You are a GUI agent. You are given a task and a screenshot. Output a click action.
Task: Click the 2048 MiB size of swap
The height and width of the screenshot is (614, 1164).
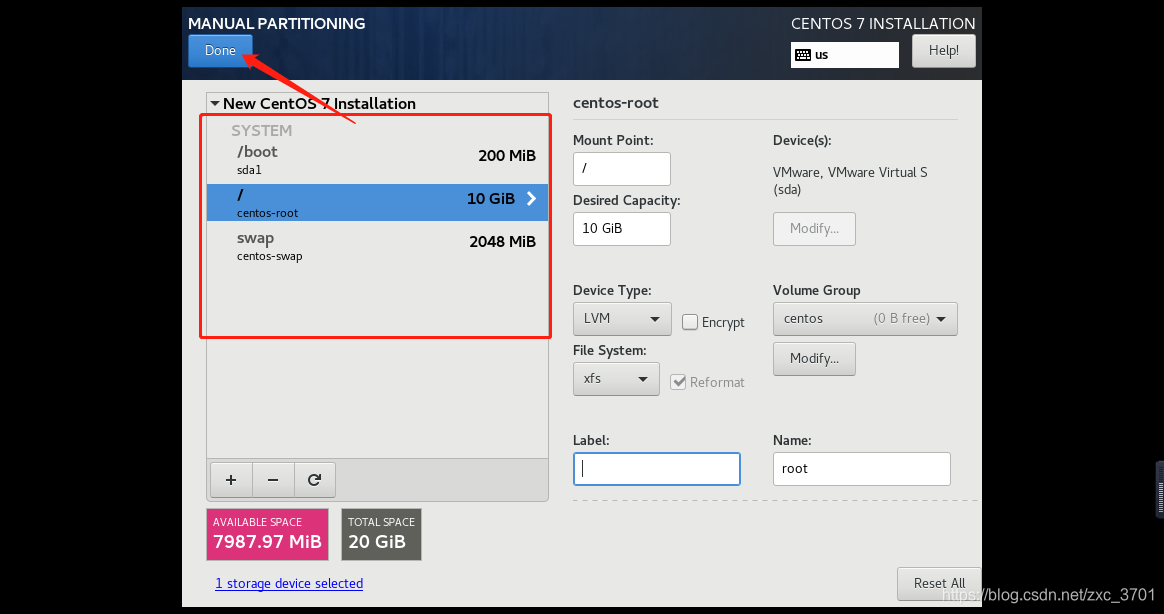click(x=503, y=242)
